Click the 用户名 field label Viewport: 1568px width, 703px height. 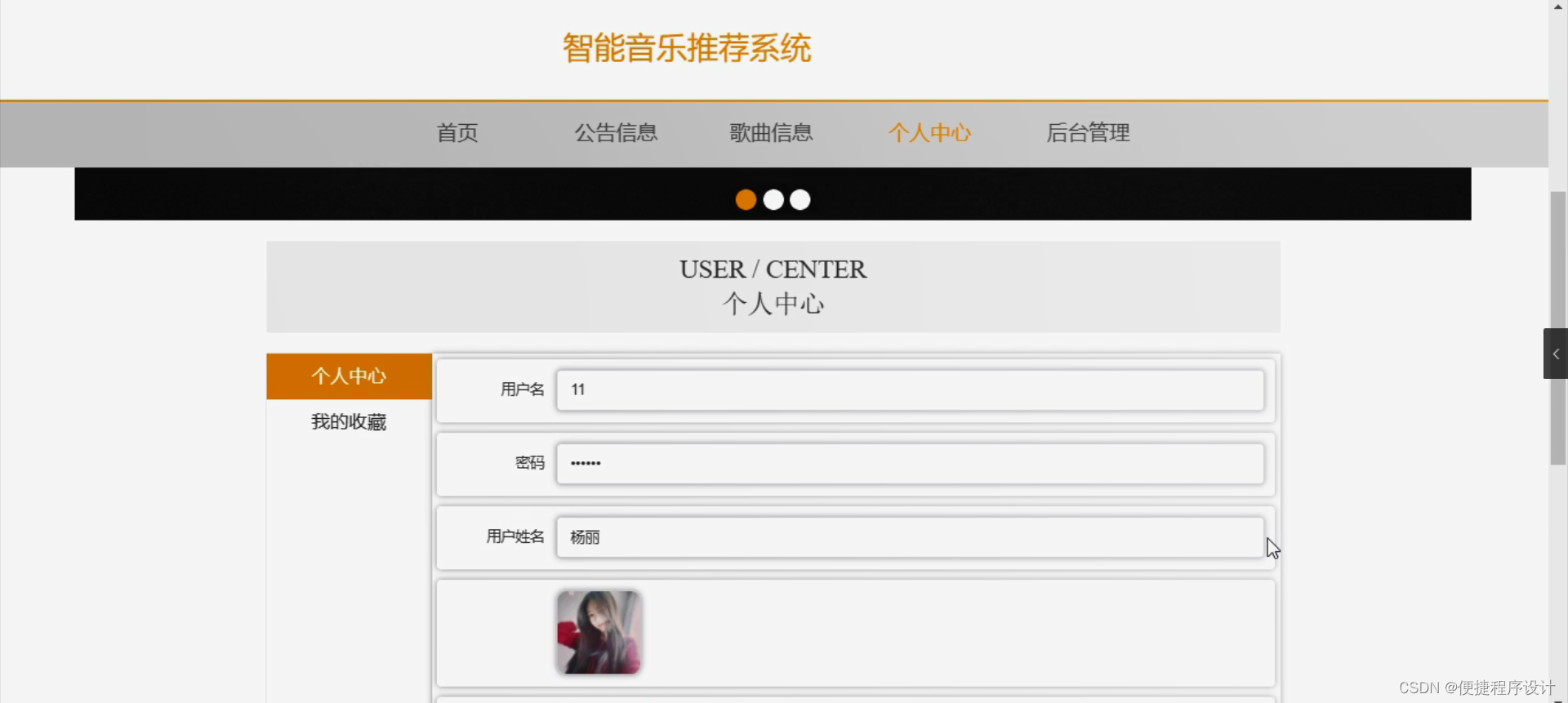pyautogui.click(x=523, y=389)
